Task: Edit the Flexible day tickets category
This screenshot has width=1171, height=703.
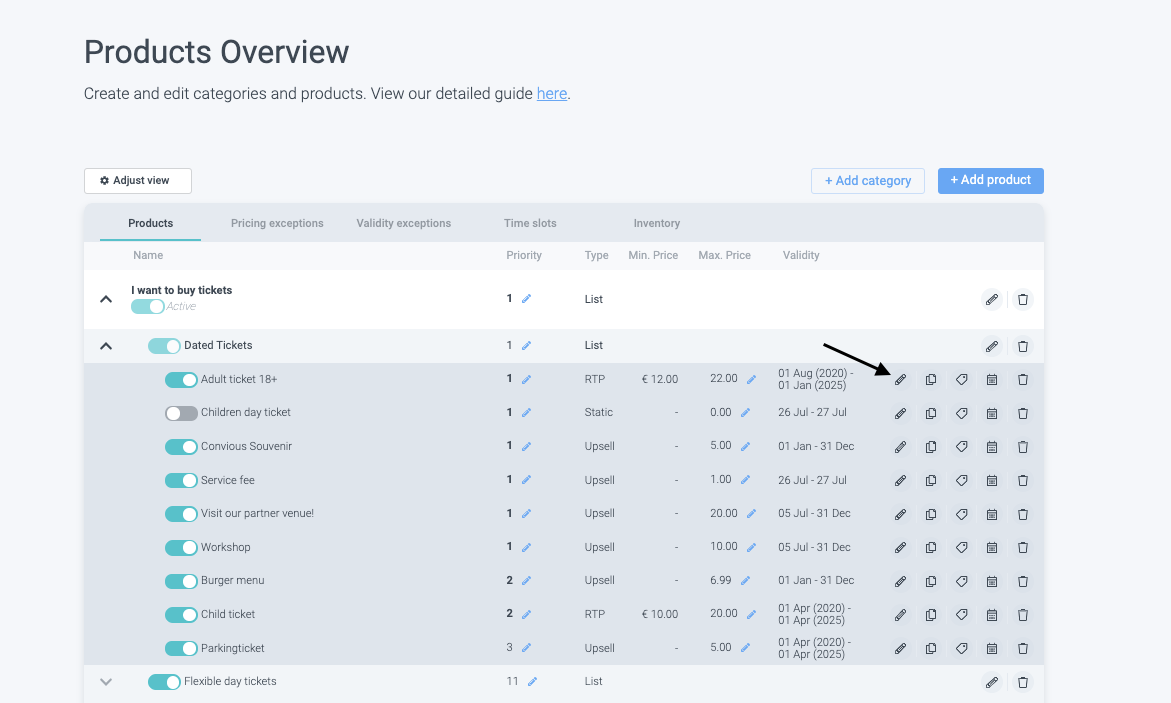Action: 991,682
